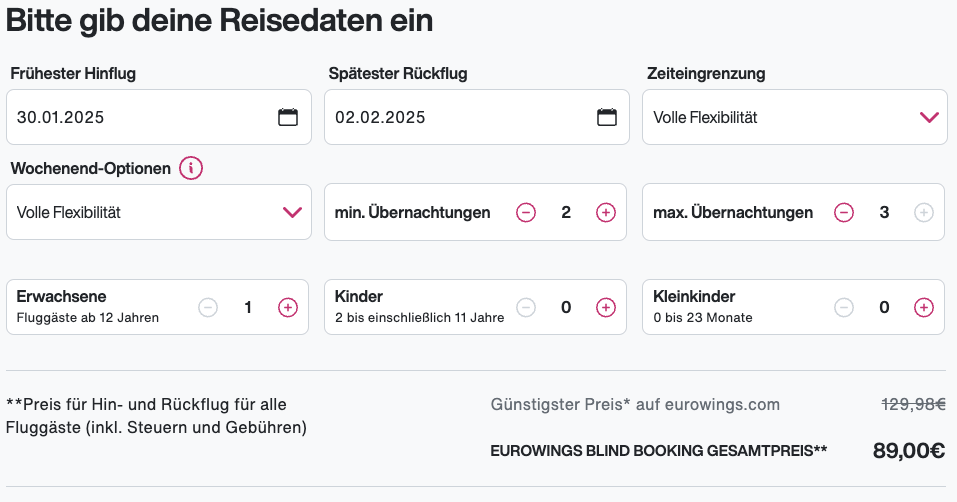Show Wochenend-Optionen info icon
The height and width of the screenshot is (502, 957).
click(191, 168)
